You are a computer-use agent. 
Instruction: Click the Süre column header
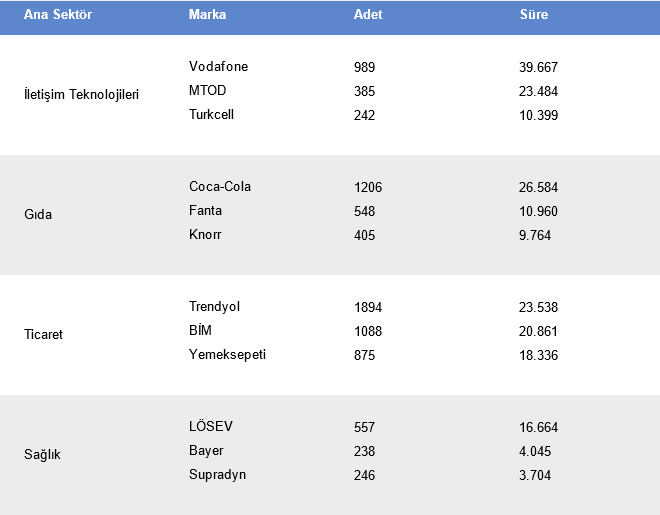coord(534,16)
